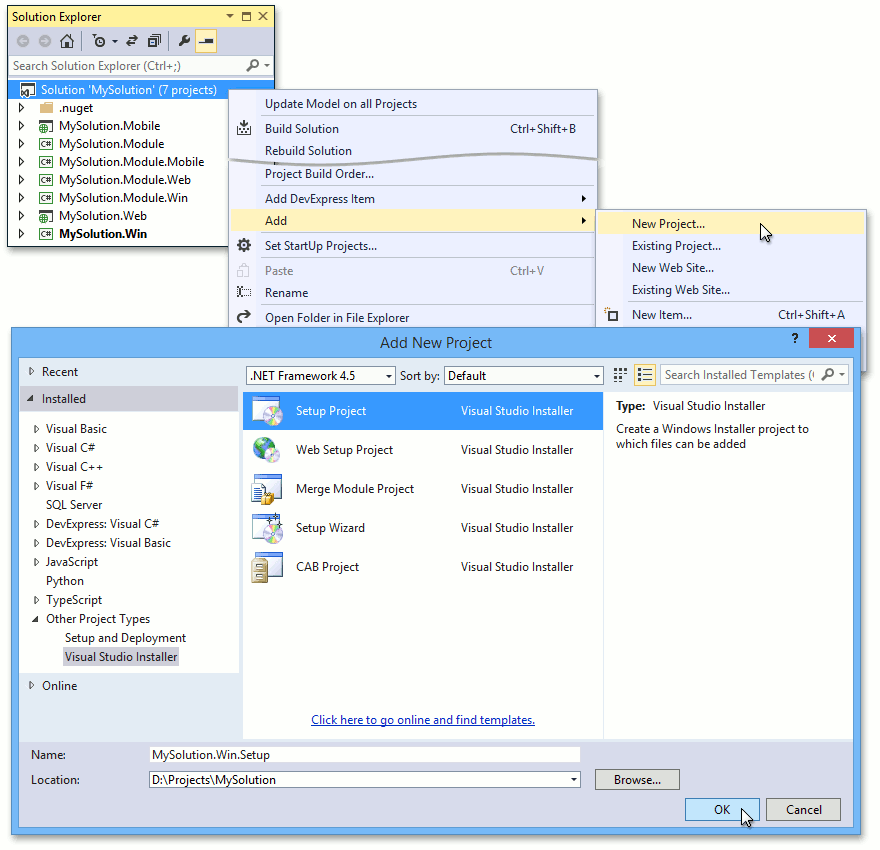
Task: Select the Python template category
Action: click(65, 581)
